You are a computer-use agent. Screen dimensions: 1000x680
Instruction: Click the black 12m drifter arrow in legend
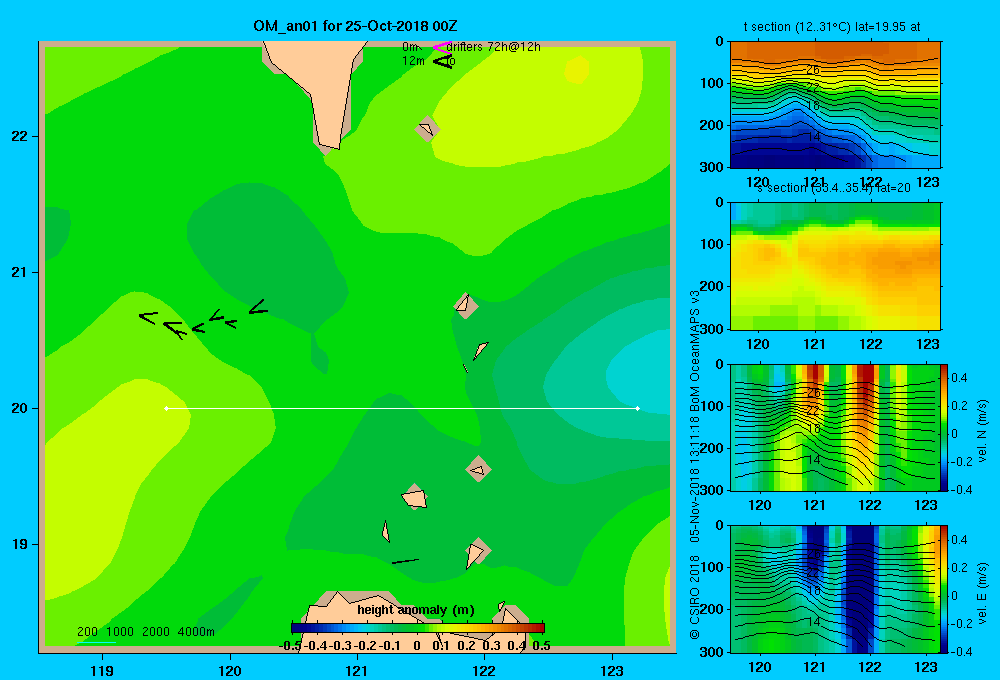[443, 61]
